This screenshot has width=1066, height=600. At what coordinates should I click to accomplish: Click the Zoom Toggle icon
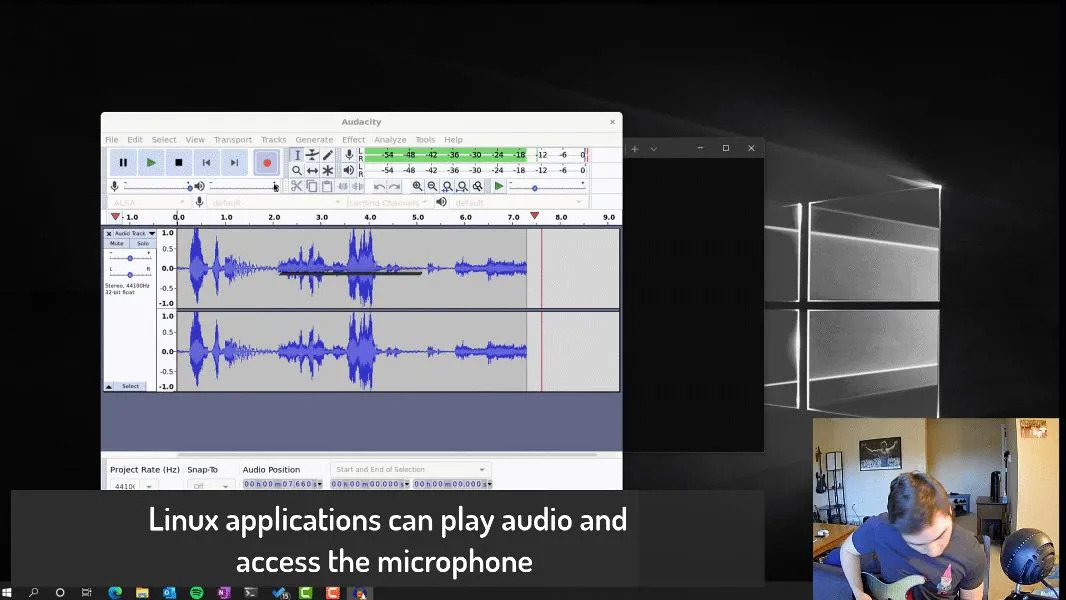(x=478, y=186)
